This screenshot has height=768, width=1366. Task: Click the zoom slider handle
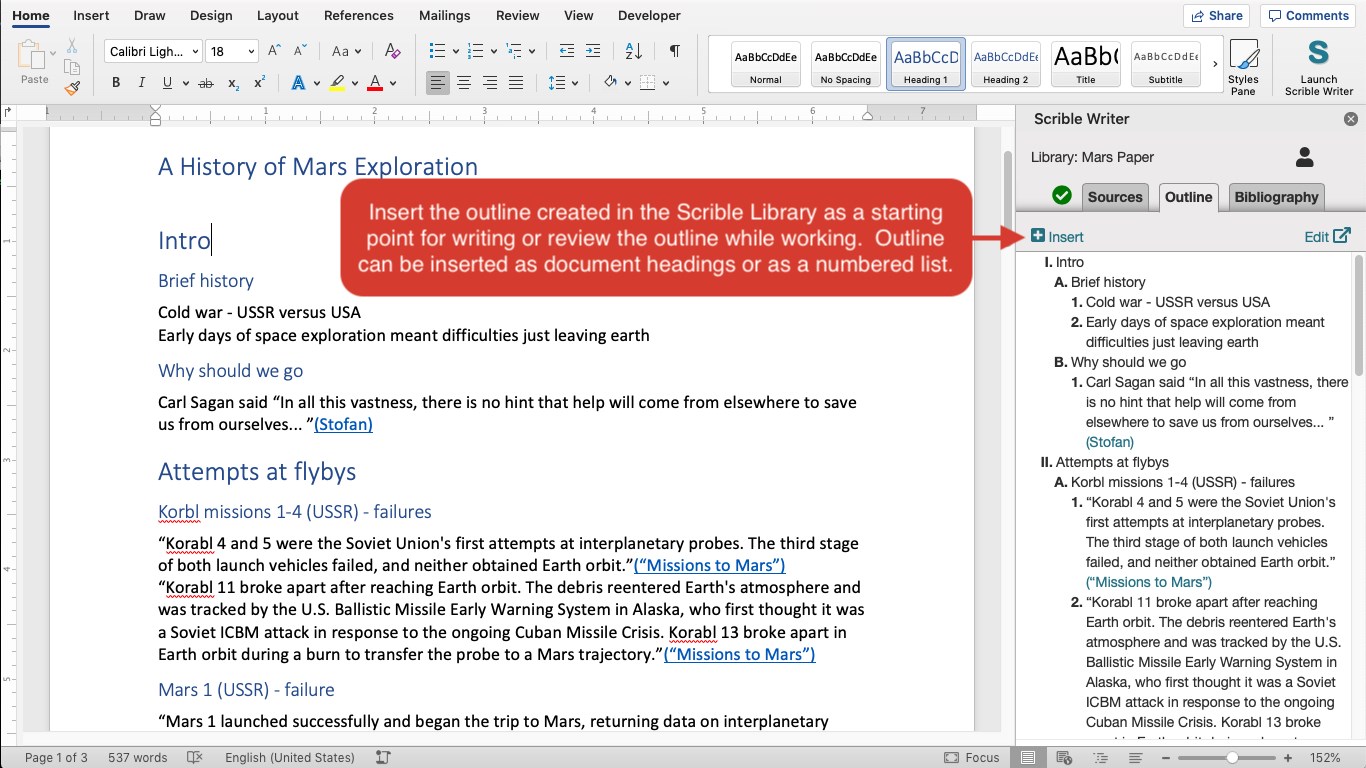tap(1232, 758)
